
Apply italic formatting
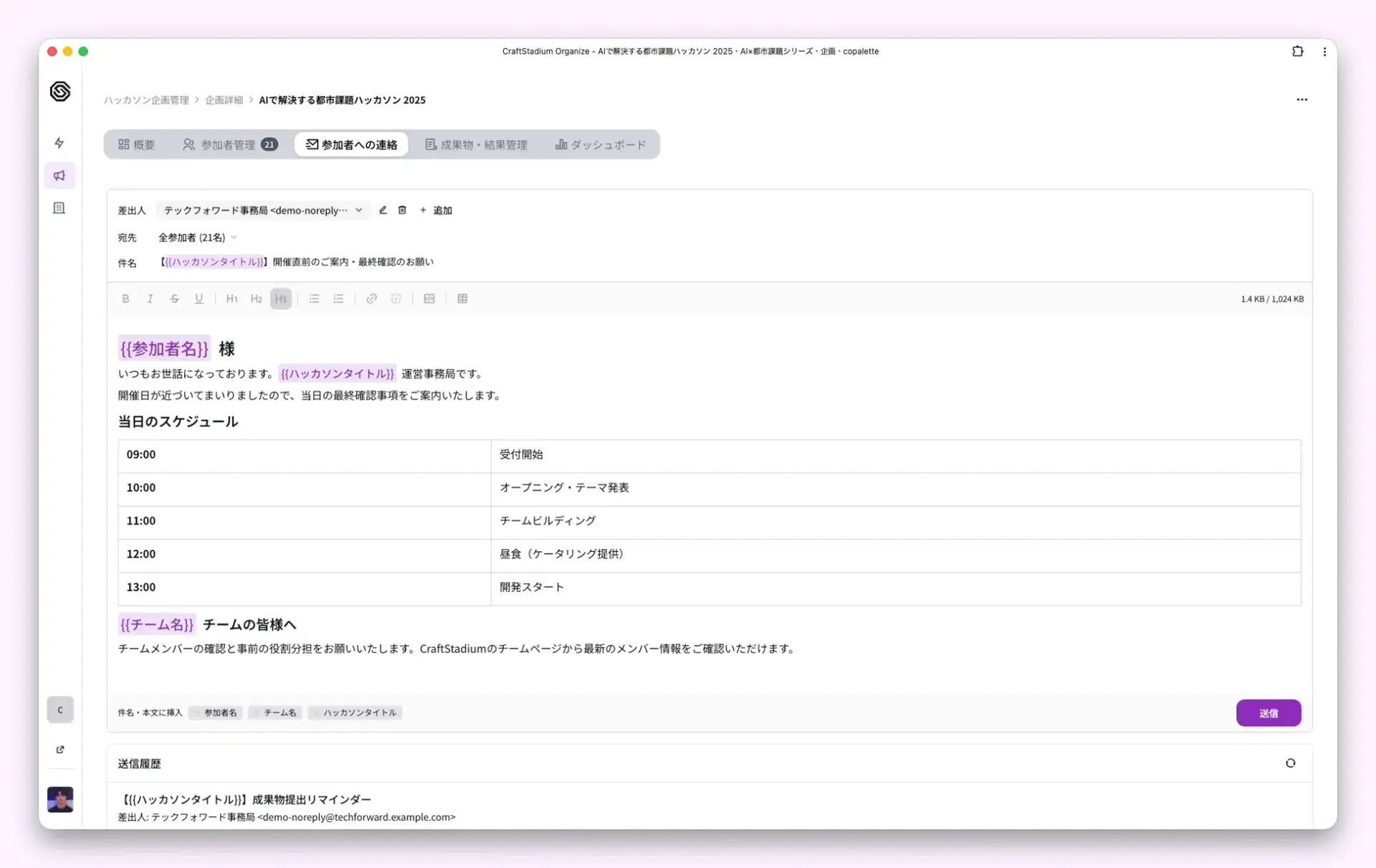pyautogui.click(x=150, y=299)
